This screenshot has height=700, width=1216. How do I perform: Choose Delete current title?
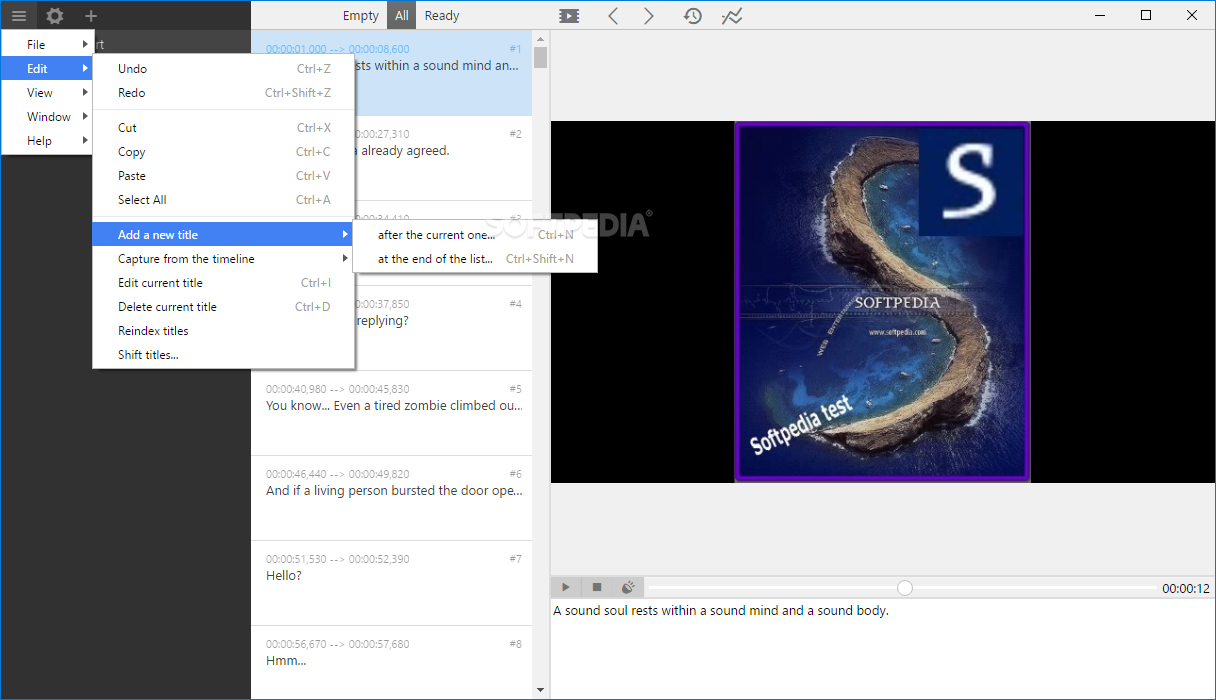[224, 307]
